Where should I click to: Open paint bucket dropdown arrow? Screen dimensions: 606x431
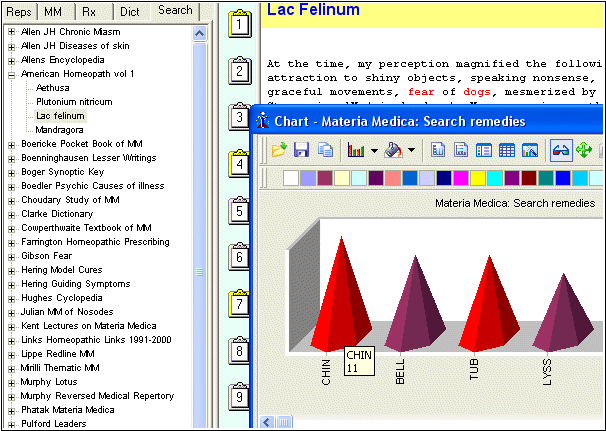tap(412, 150)
